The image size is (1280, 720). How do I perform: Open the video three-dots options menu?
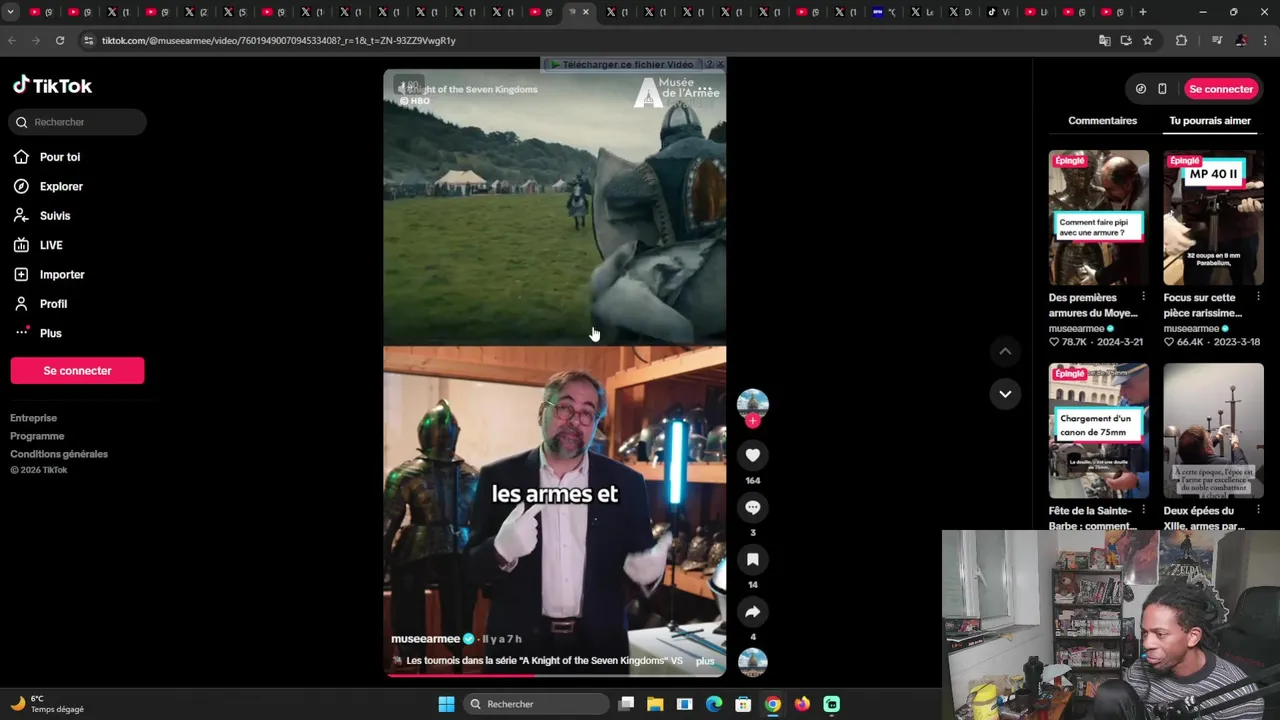705,89
